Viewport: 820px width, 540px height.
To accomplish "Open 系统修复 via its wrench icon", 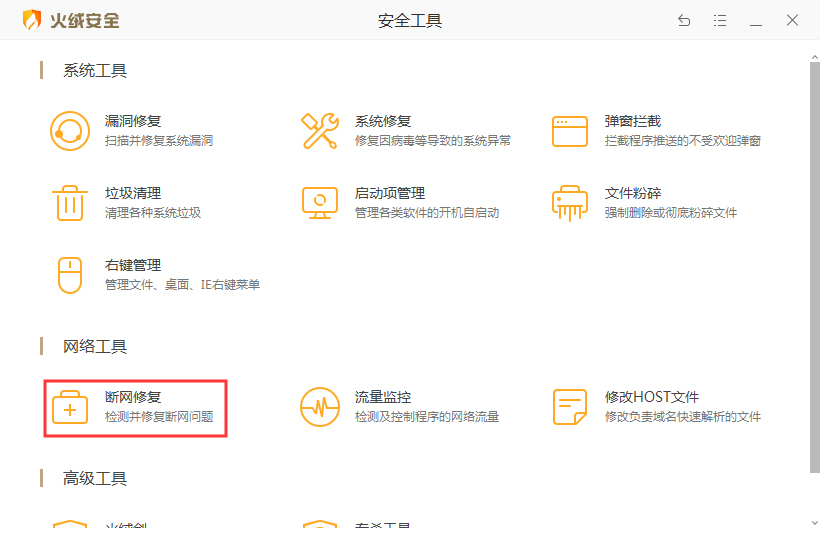I will [x=320, y=131].
